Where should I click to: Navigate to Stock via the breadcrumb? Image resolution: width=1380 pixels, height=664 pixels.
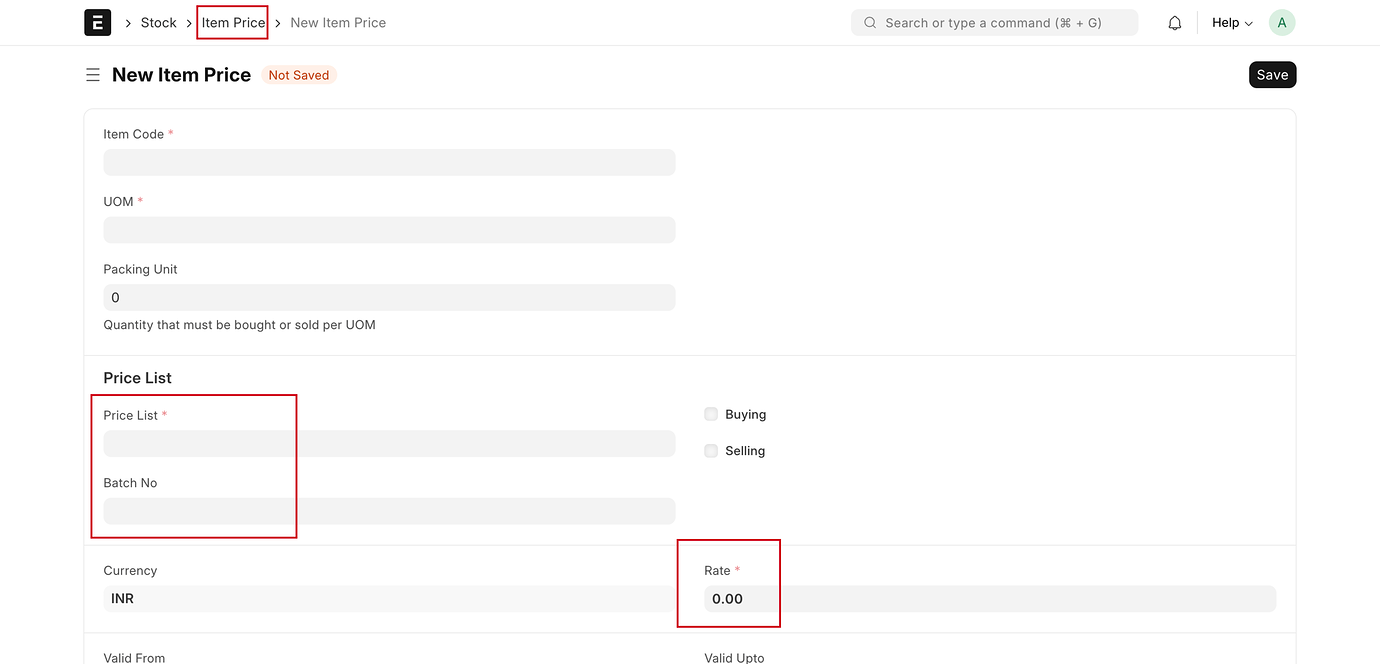(158, 22)
